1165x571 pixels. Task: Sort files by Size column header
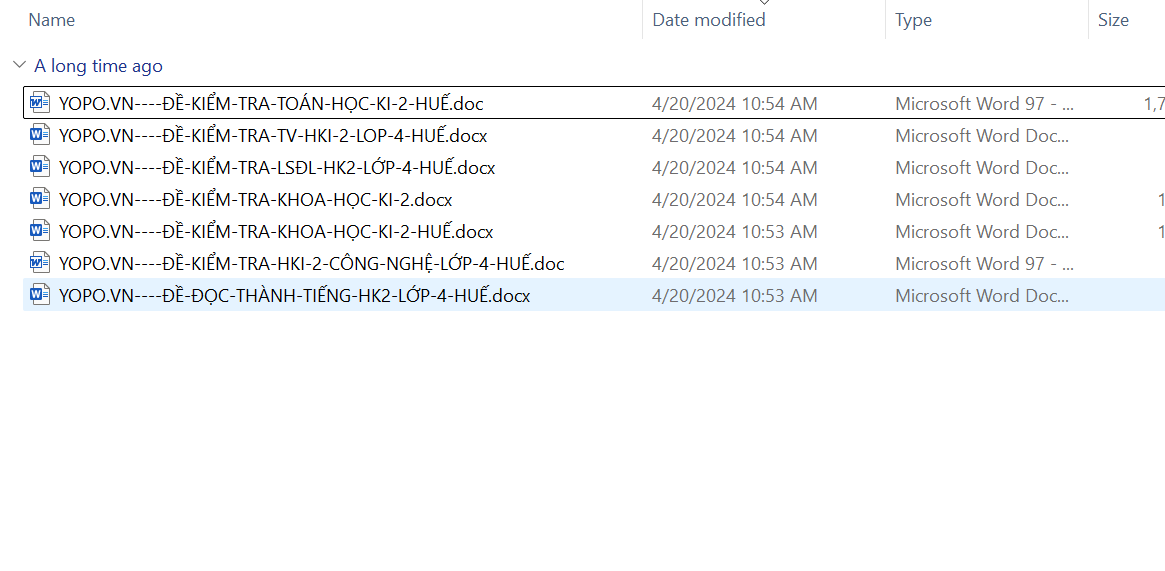(1113, 20)
